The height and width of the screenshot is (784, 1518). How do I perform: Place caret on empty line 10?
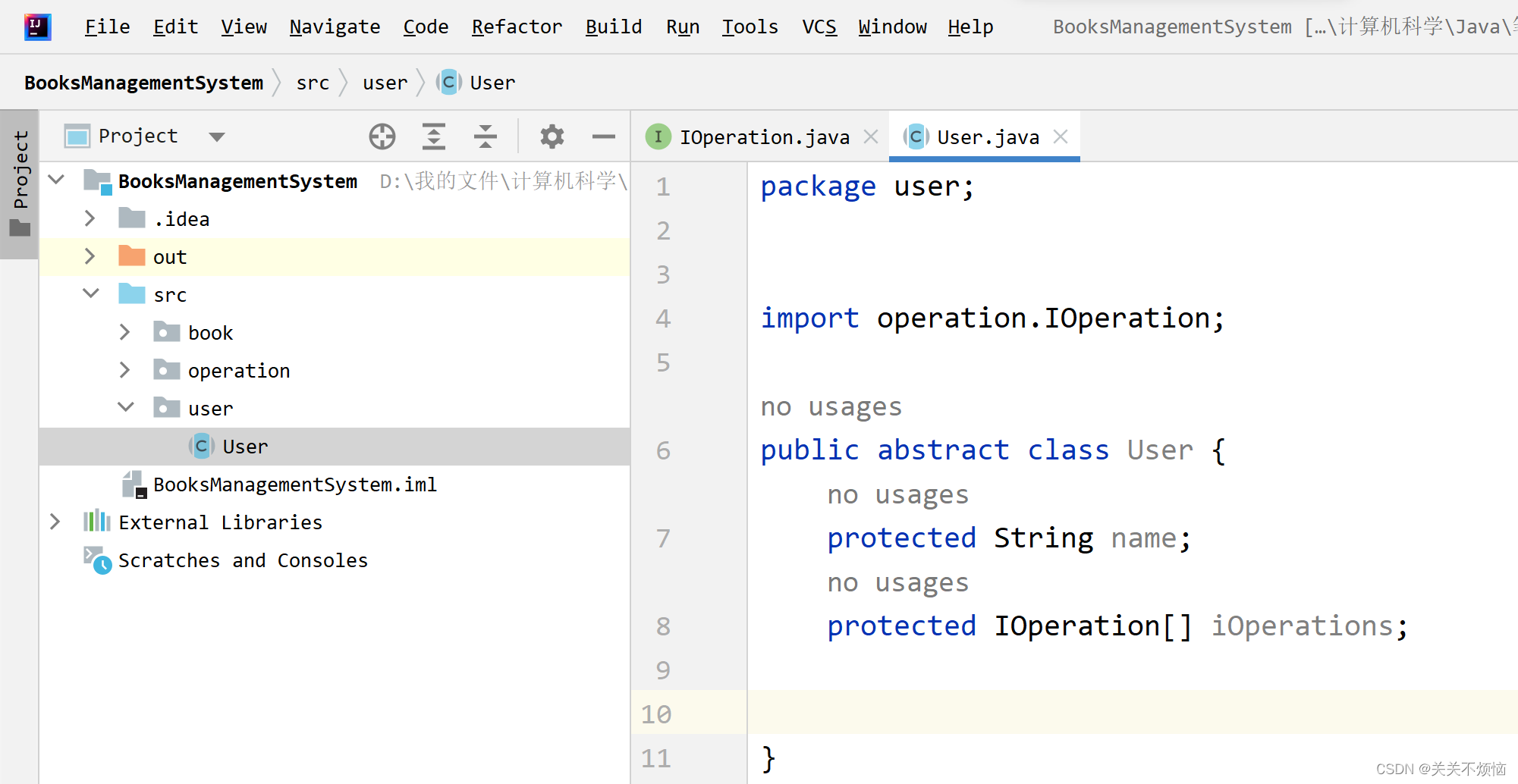(1133, 712)
